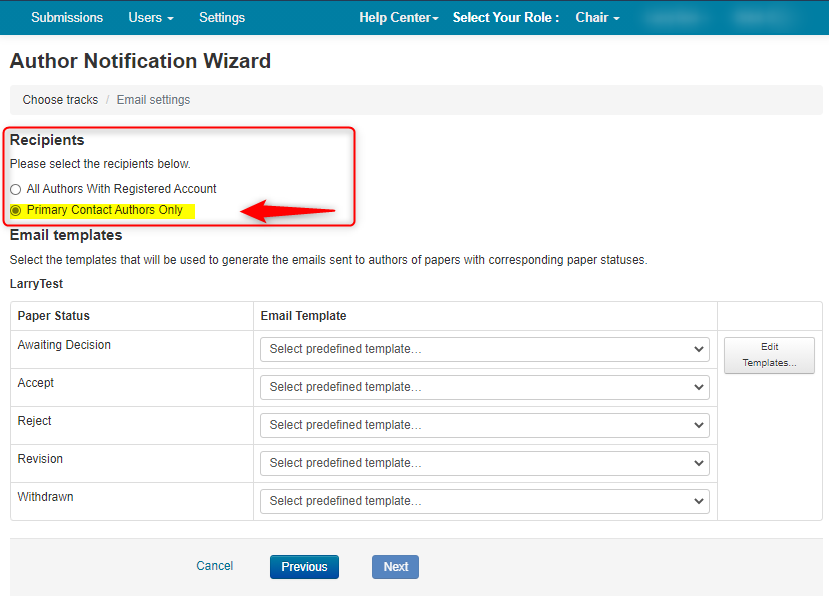Image resolution: width=829 pixels, height=613 pixels.
Task: Open the Withdrawn status template dropdown
Action: 485,501
